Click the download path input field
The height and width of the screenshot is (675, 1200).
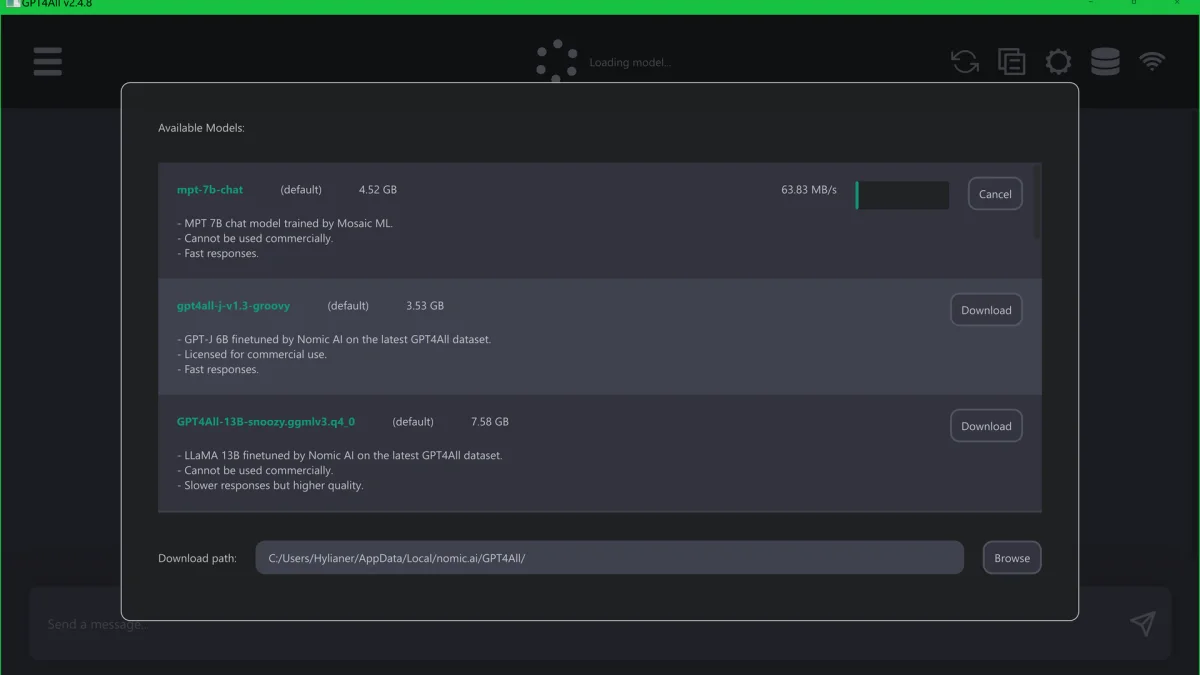pyautogui.click(x=610, y=558)
